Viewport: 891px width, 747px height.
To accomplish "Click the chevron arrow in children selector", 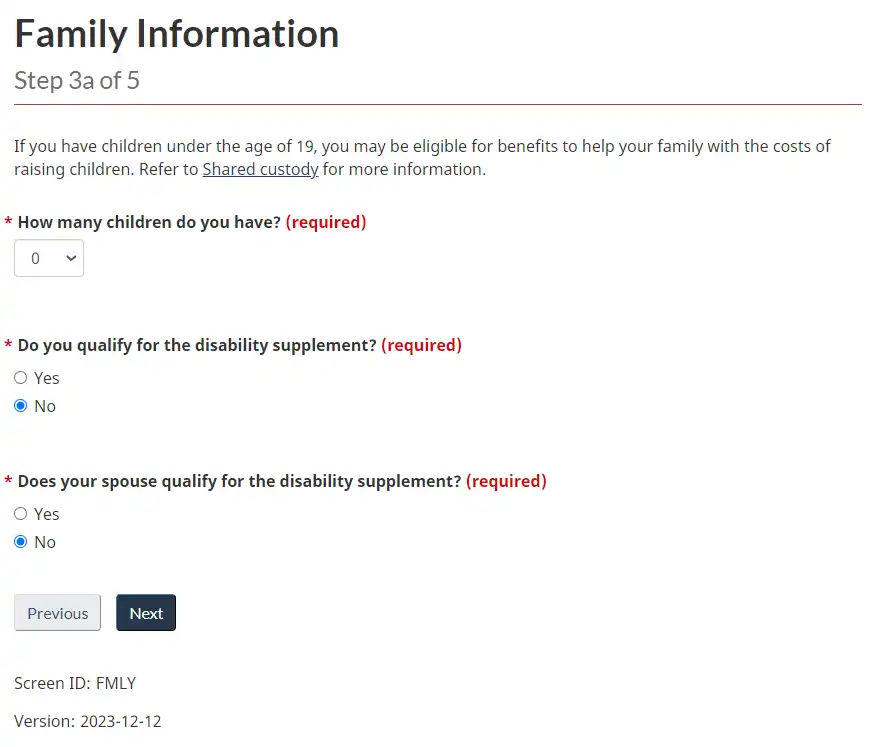I will click(x=71, y=258).
